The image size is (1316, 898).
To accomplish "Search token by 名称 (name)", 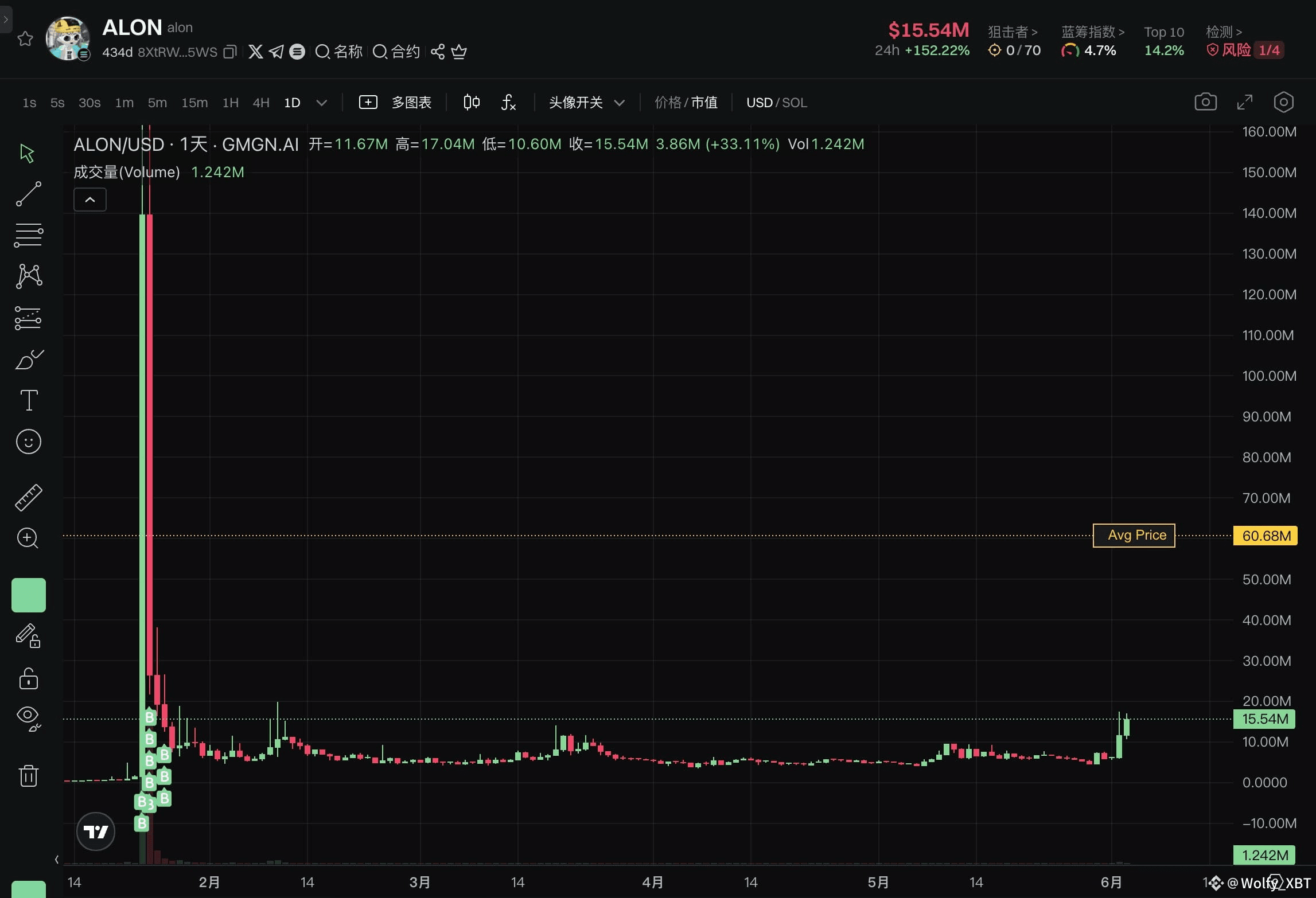I will [339, 52].
